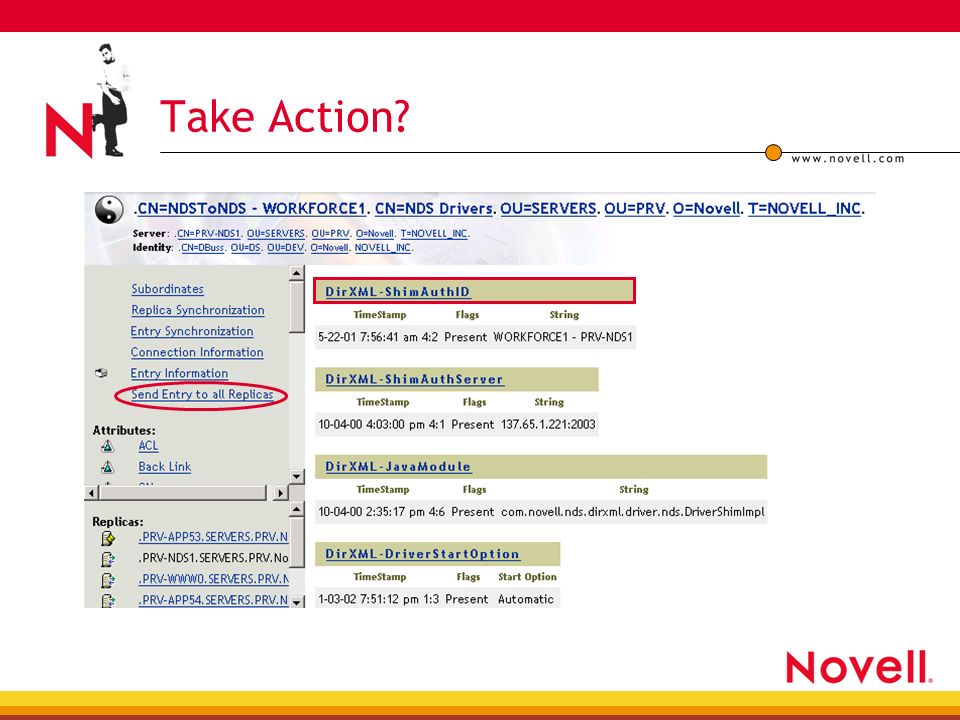Click the navigation pane scroll down arrow
Viewport: 960px width, 720px height.
(x=296, y=476)
